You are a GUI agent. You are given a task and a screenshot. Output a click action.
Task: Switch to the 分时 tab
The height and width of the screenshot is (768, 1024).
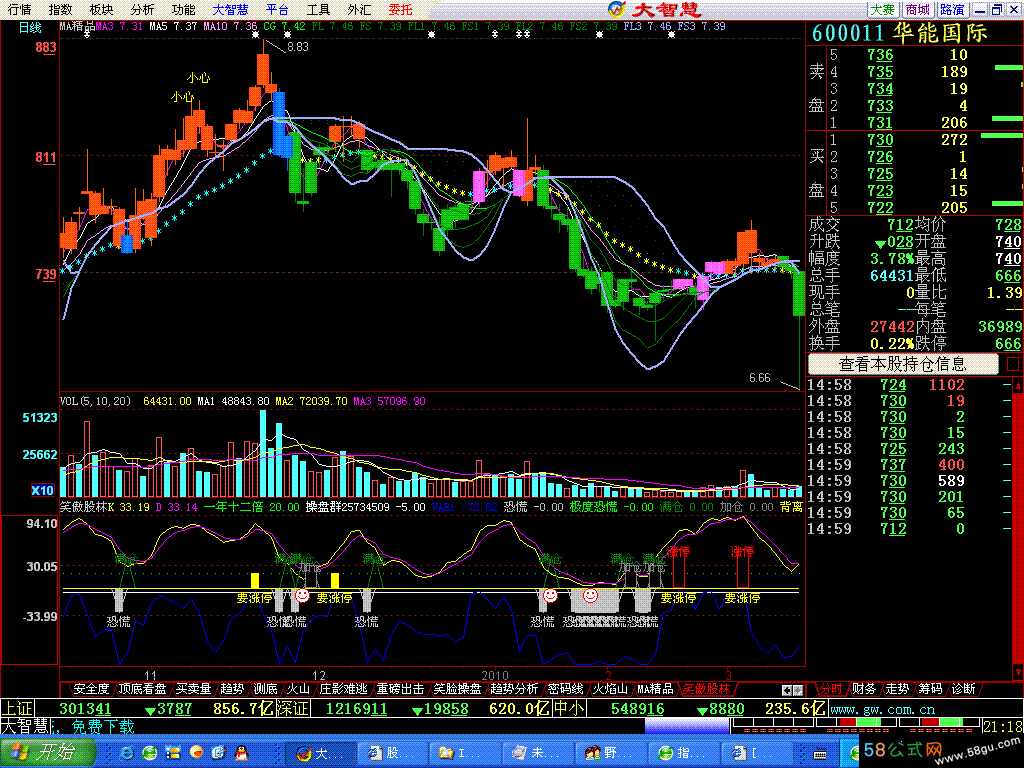pyautogui.click(x=831, y=689)
